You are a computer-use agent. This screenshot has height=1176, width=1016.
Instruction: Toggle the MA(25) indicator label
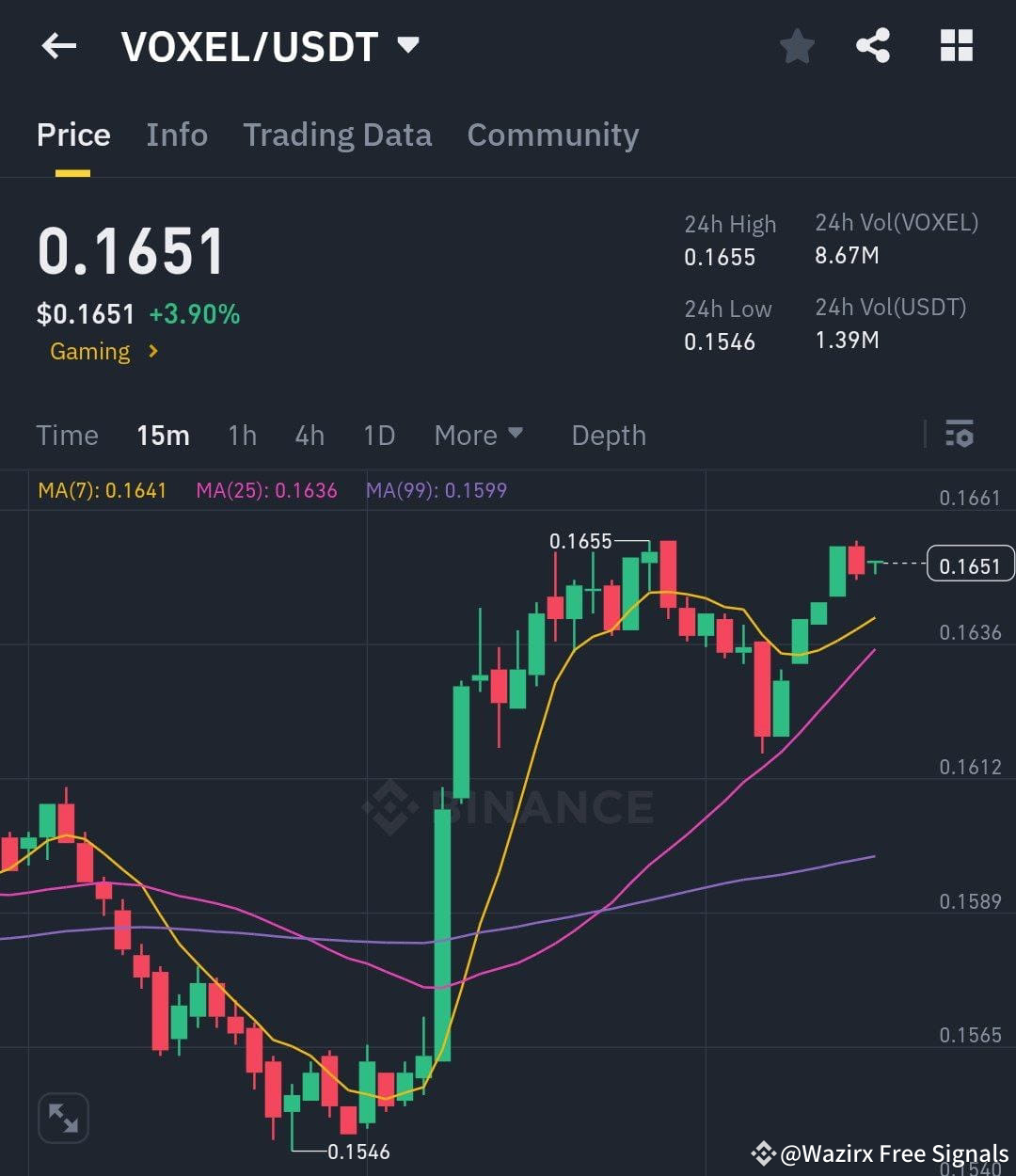[267, 489]
